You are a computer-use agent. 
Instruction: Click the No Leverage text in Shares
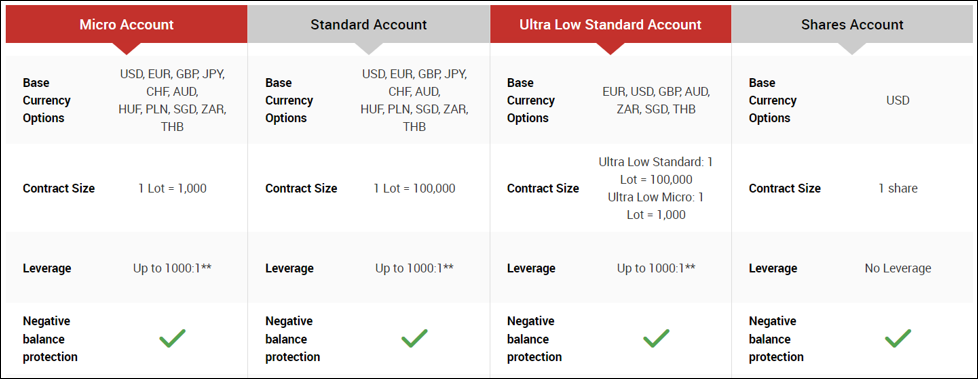pyautogui.click(x=898, y=268)
